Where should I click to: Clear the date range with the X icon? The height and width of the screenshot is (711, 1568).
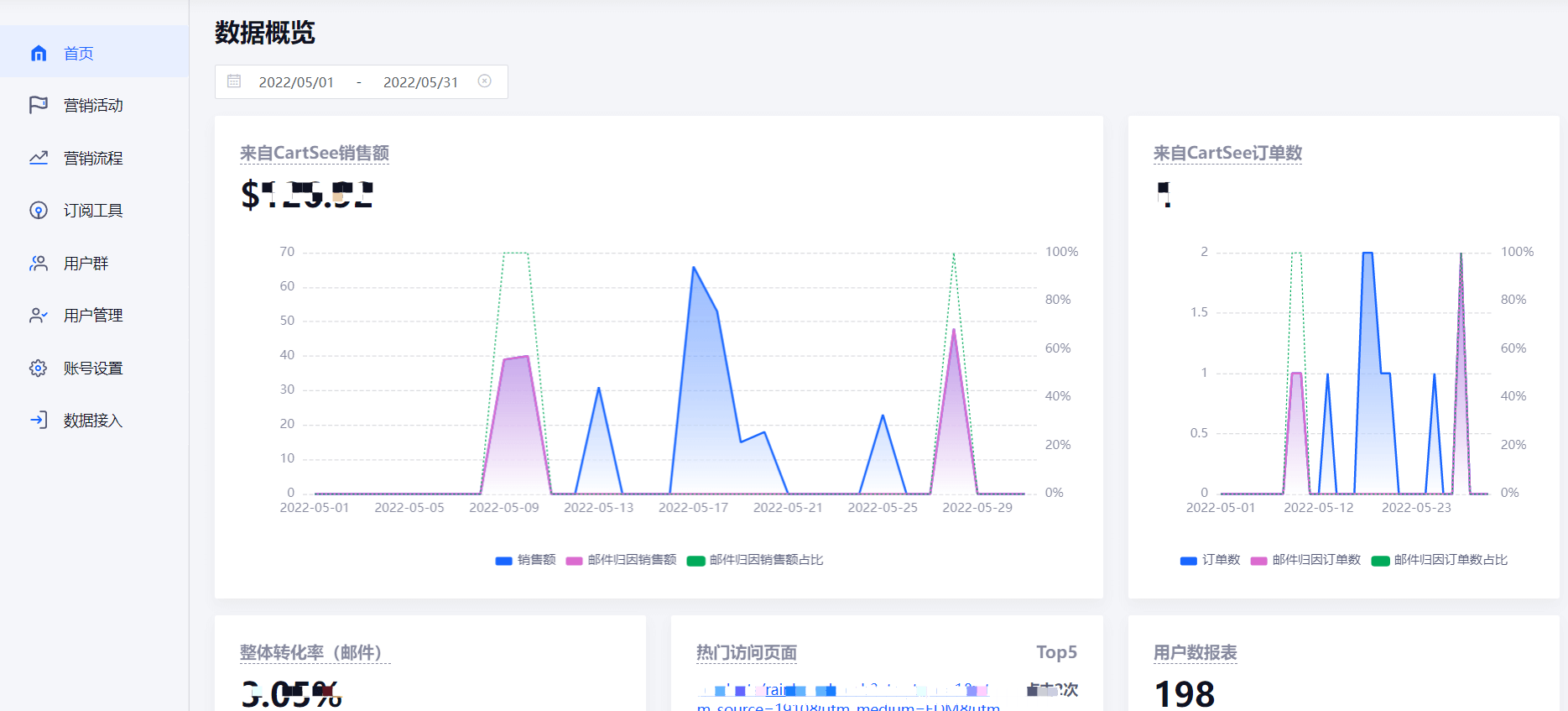click(x=485, y=81)
